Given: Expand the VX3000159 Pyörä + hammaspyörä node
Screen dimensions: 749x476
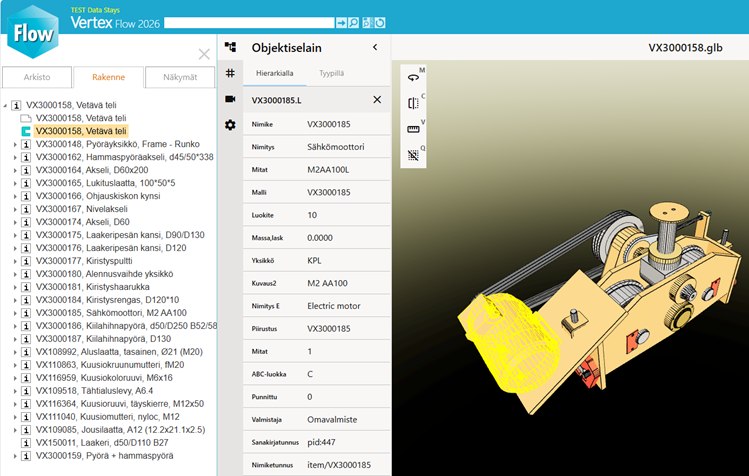Looking at the screenshot, I should tap(15, 456).
